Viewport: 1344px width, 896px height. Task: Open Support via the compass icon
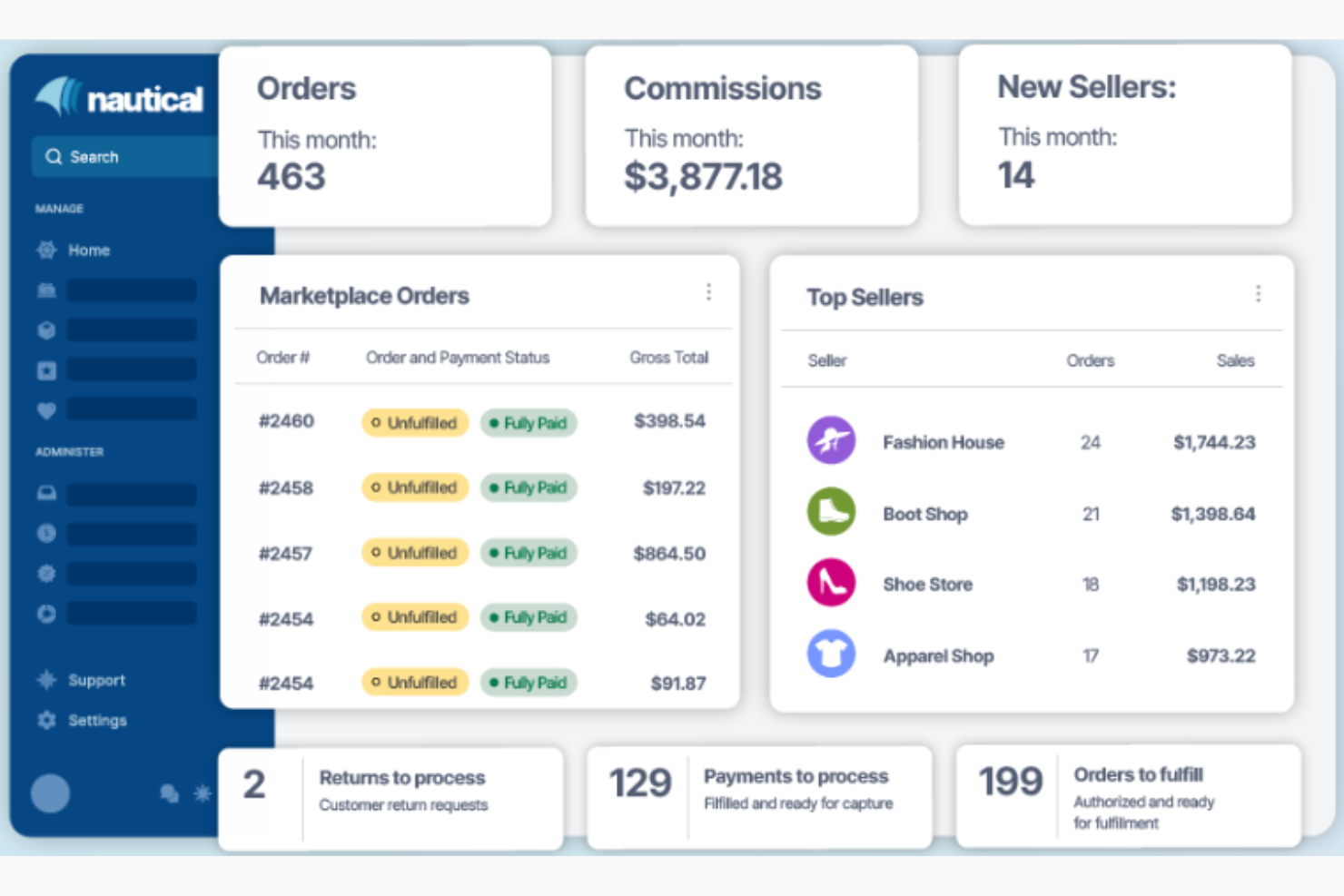pyautogui.click(x=45, y=680)
